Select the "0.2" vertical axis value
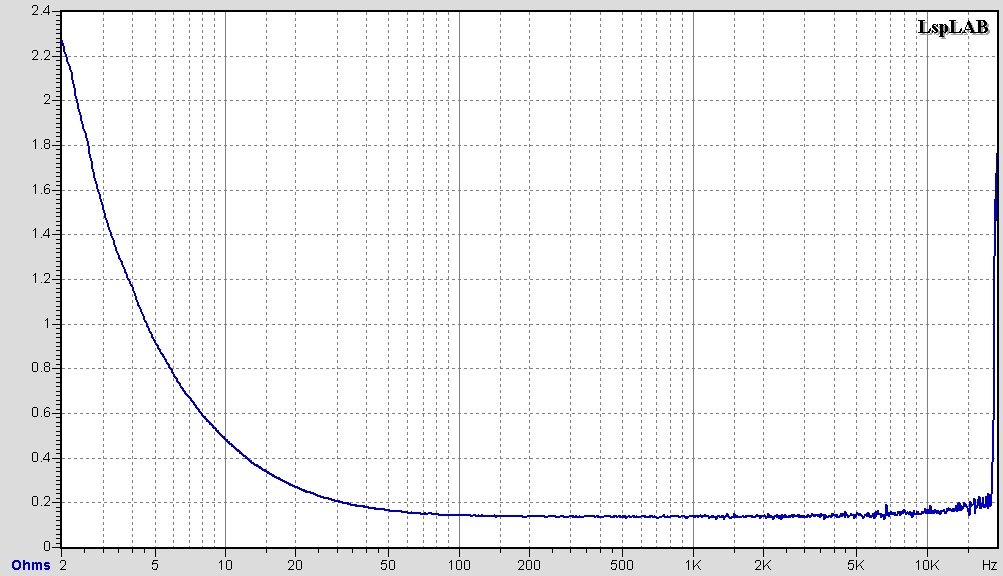The image size is (1003, 576). (x=41, y=502)
